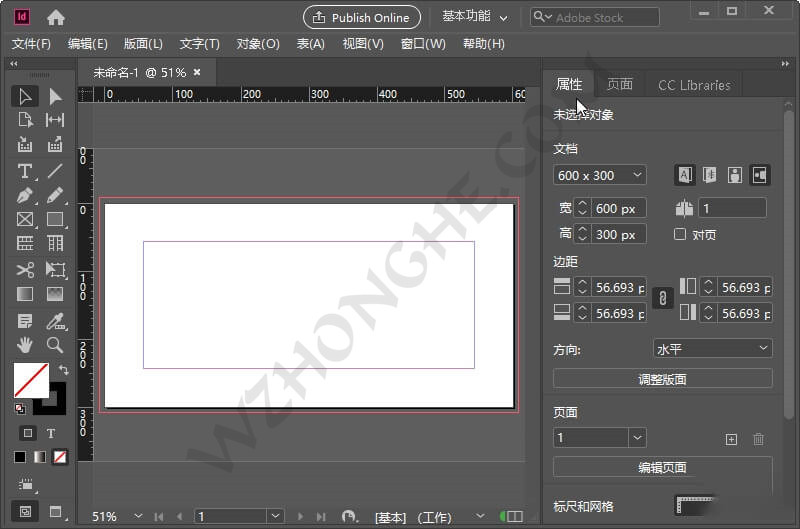Choose landscape page orientation
800x529 pixels.
[x=759, y=175]
